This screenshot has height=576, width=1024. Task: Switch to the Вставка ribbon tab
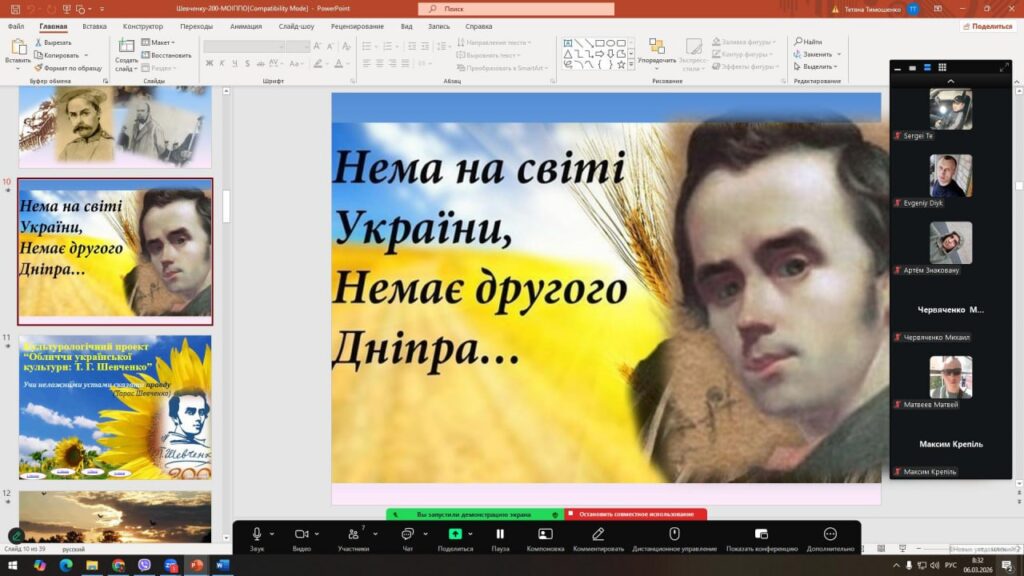(95, 26)
